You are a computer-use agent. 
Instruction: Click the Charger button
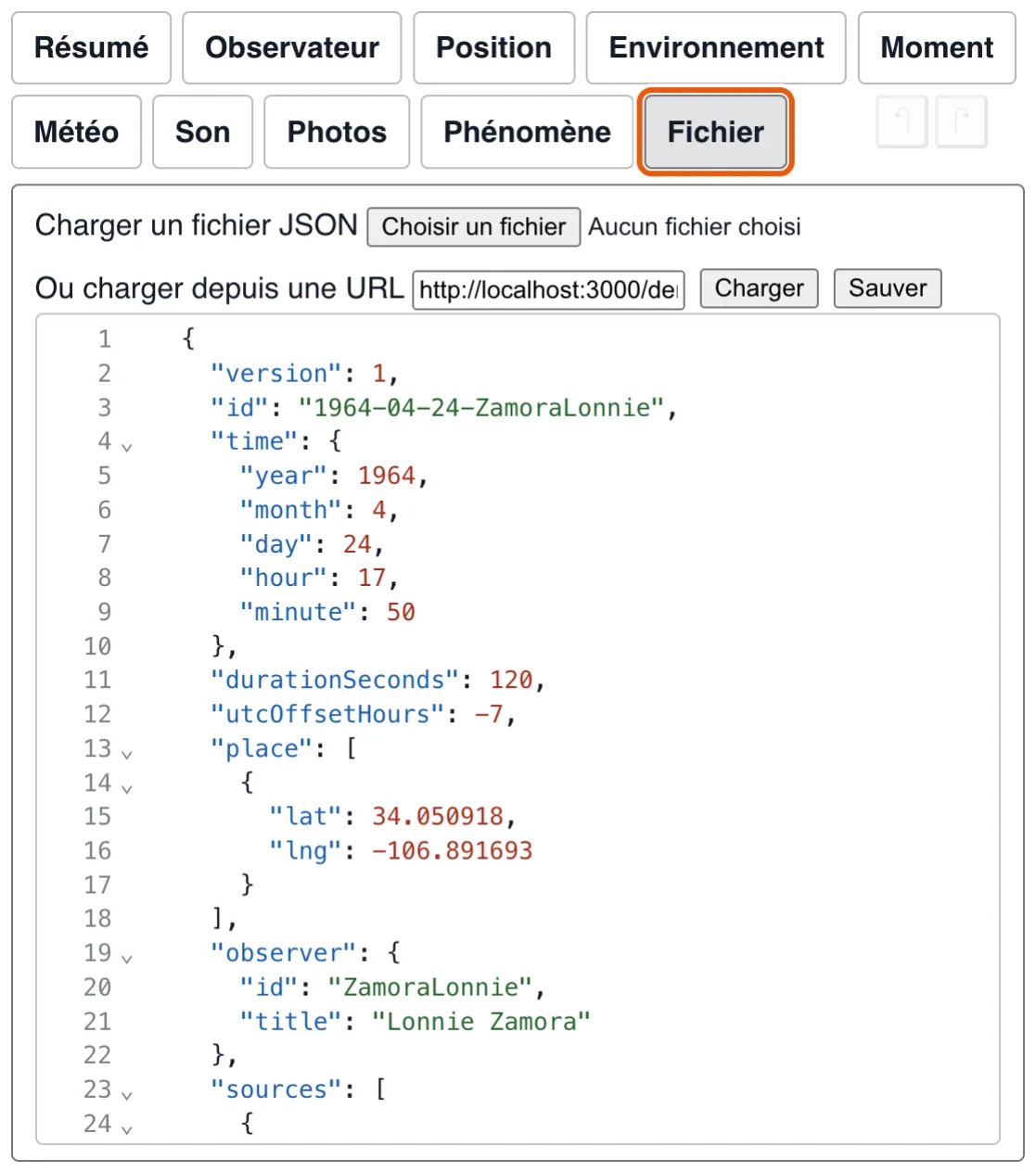pos(759,288)
